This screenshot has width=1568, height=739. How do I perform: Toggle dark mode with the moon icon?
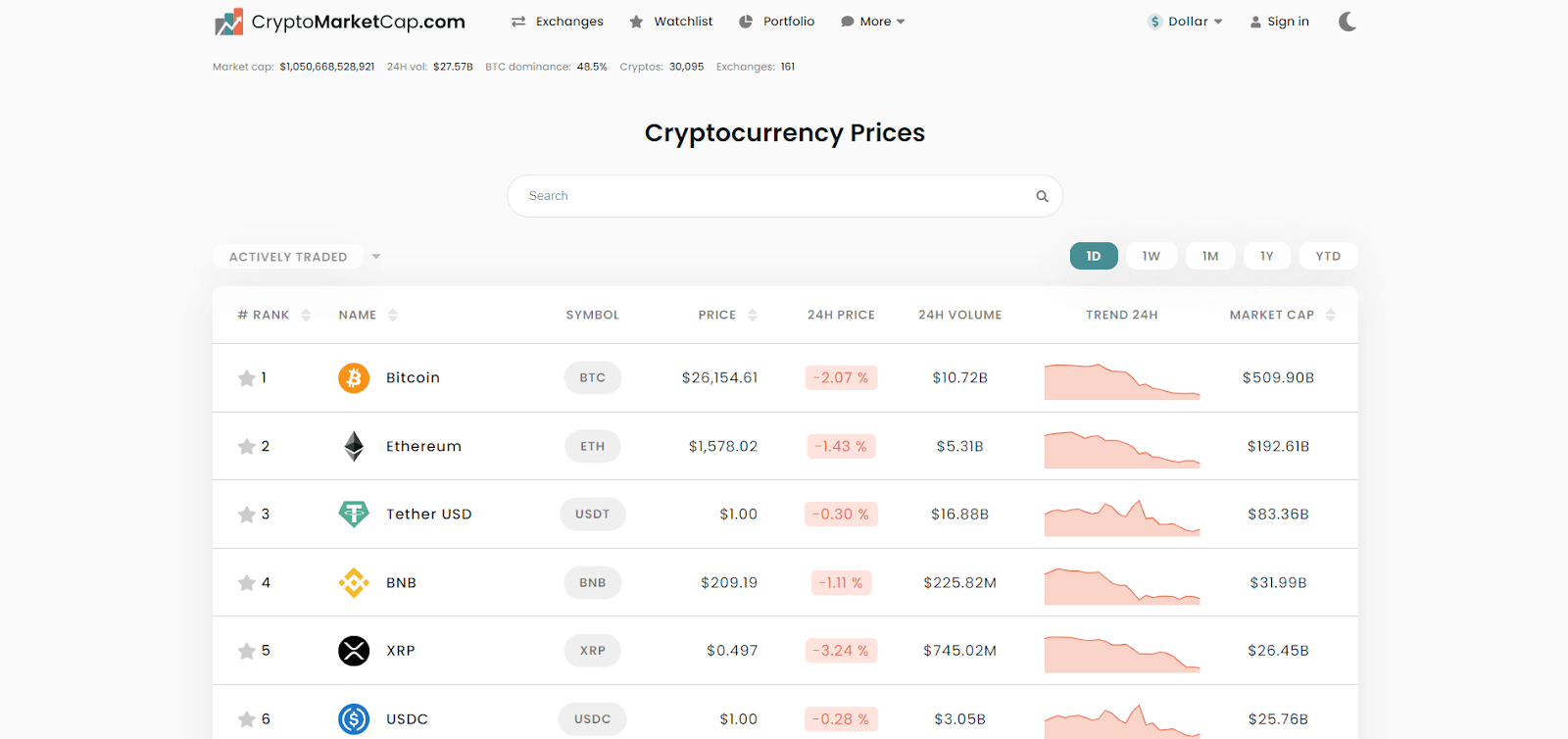(x=1347, y=22)
